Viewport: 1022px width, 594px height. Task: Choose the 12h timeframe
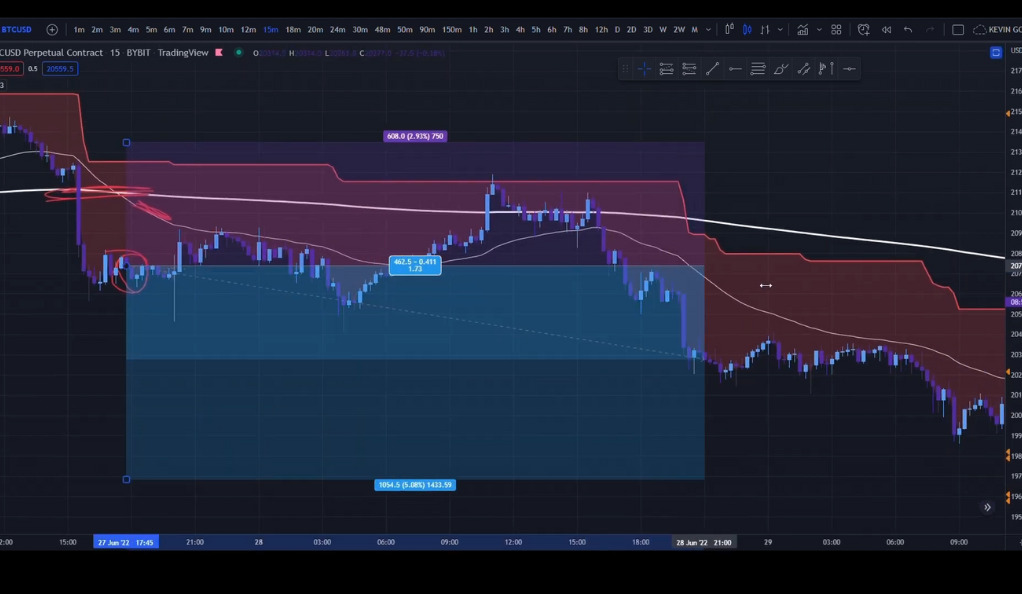point(601,29)
